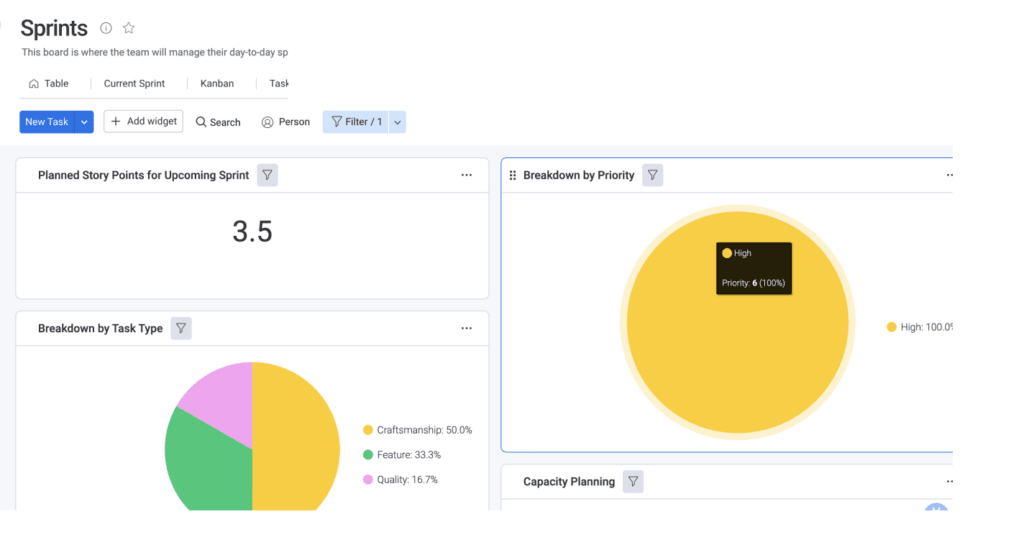Switch to the Current Sprint tab
Screen dimensions: 1024x560
(134, 84)
